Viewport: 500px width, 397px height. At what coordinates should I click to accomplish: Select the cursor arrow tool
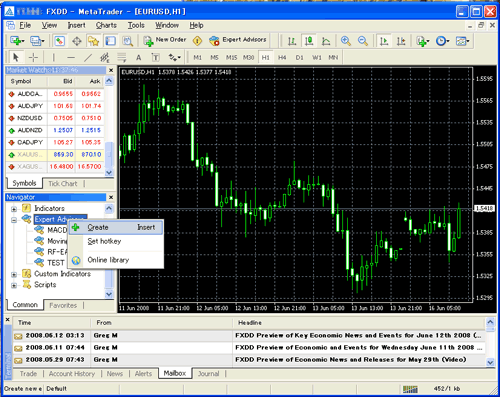15,58
